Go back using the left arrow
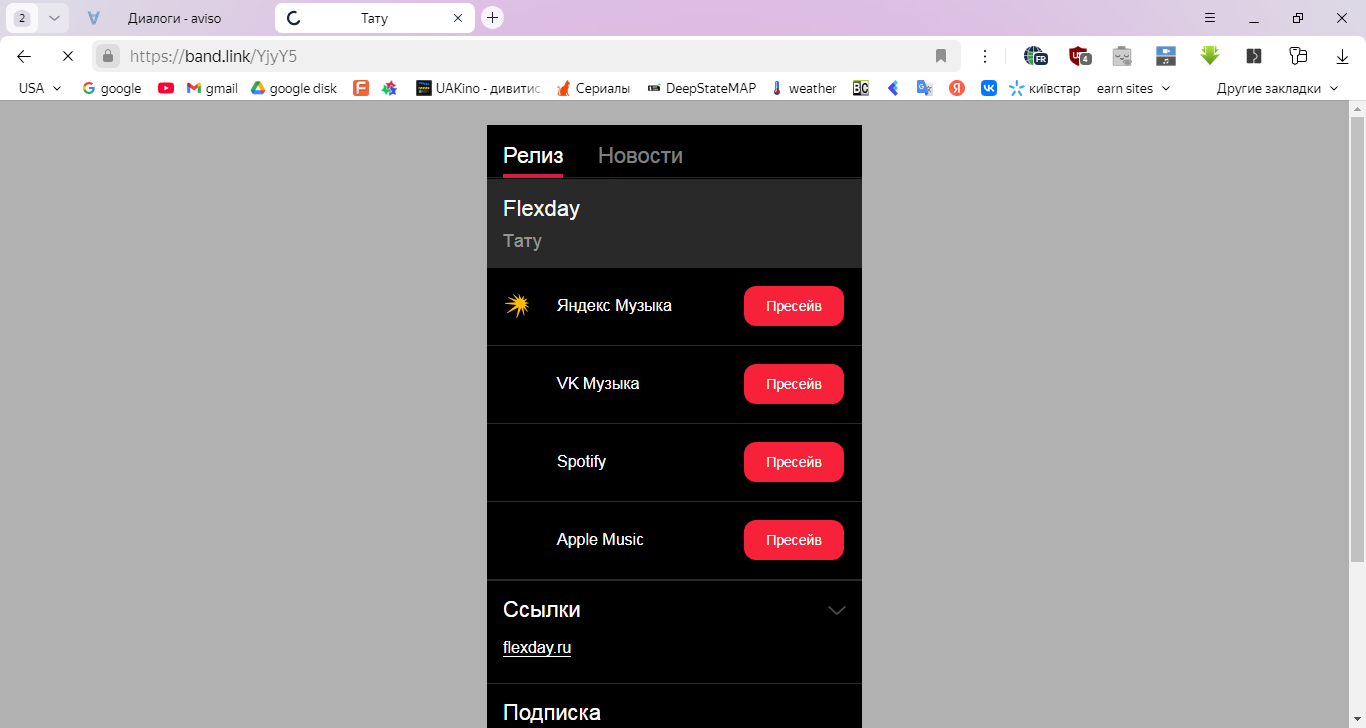This screenshot has height=728, width=1366. (24, 56)
